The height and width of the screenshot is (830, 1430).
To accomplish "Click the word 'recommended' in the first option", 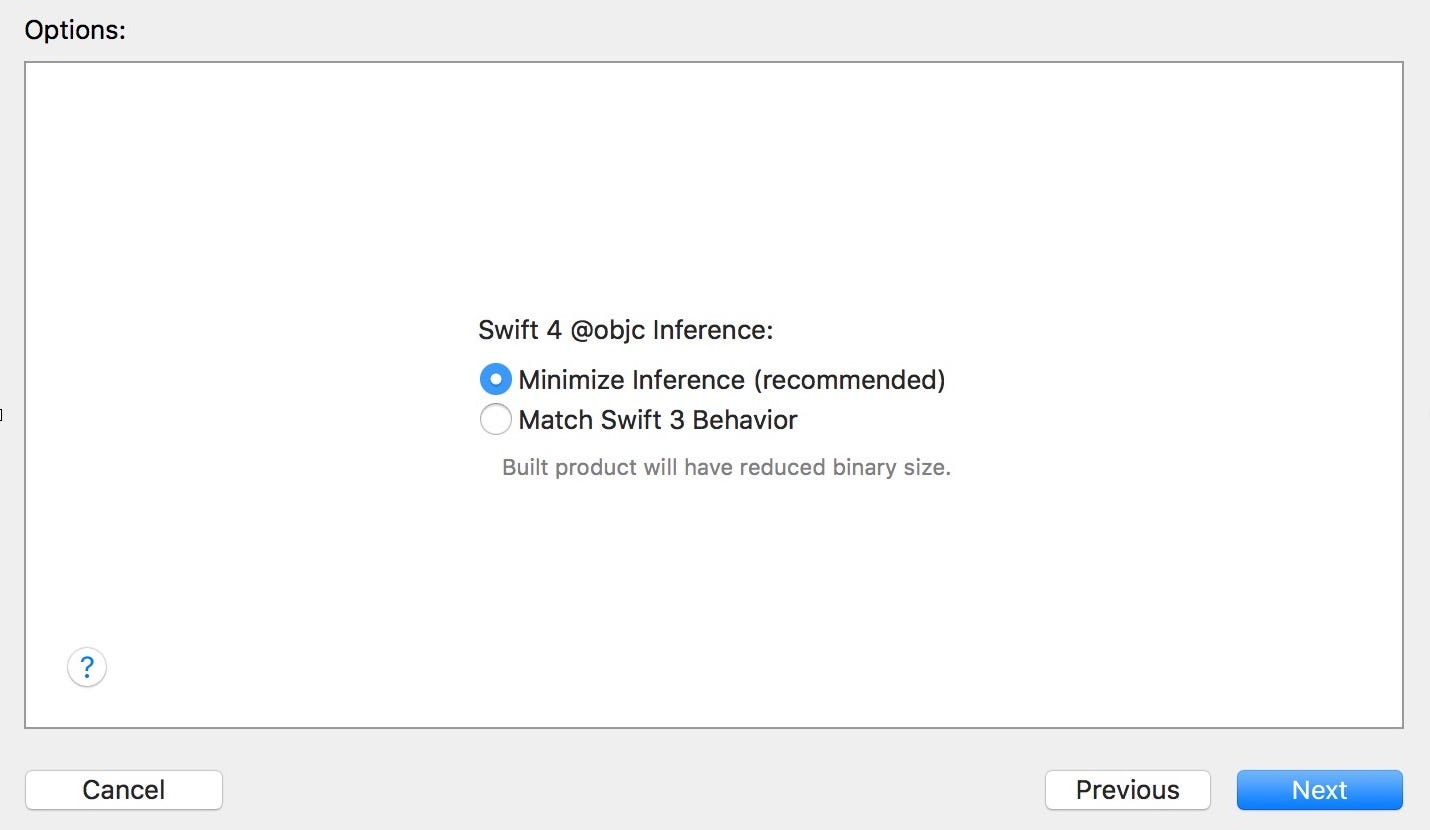I will tap(849, 380).
